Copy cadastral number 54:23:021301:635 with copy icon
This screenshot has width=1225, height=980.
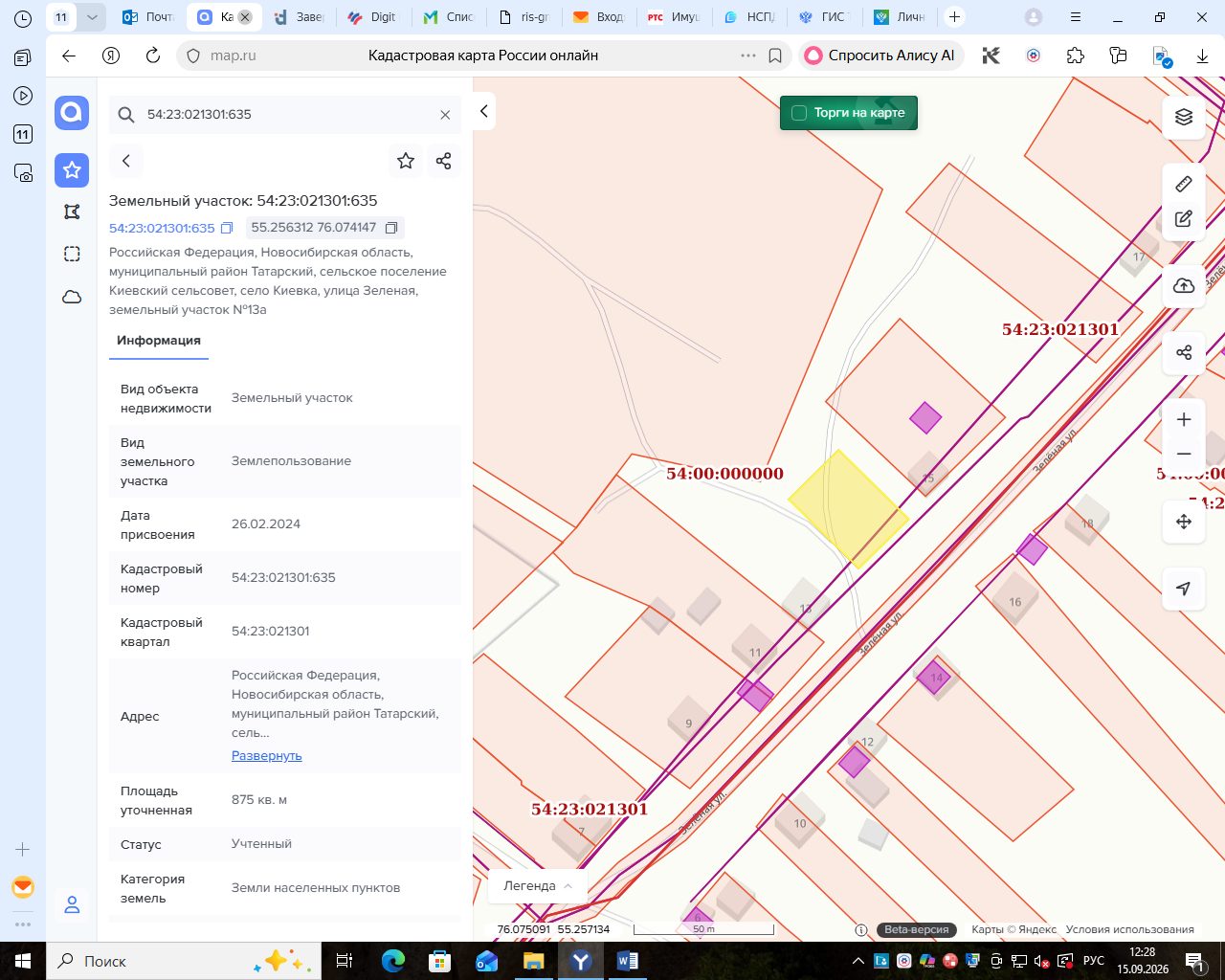[x=227, y=228]
